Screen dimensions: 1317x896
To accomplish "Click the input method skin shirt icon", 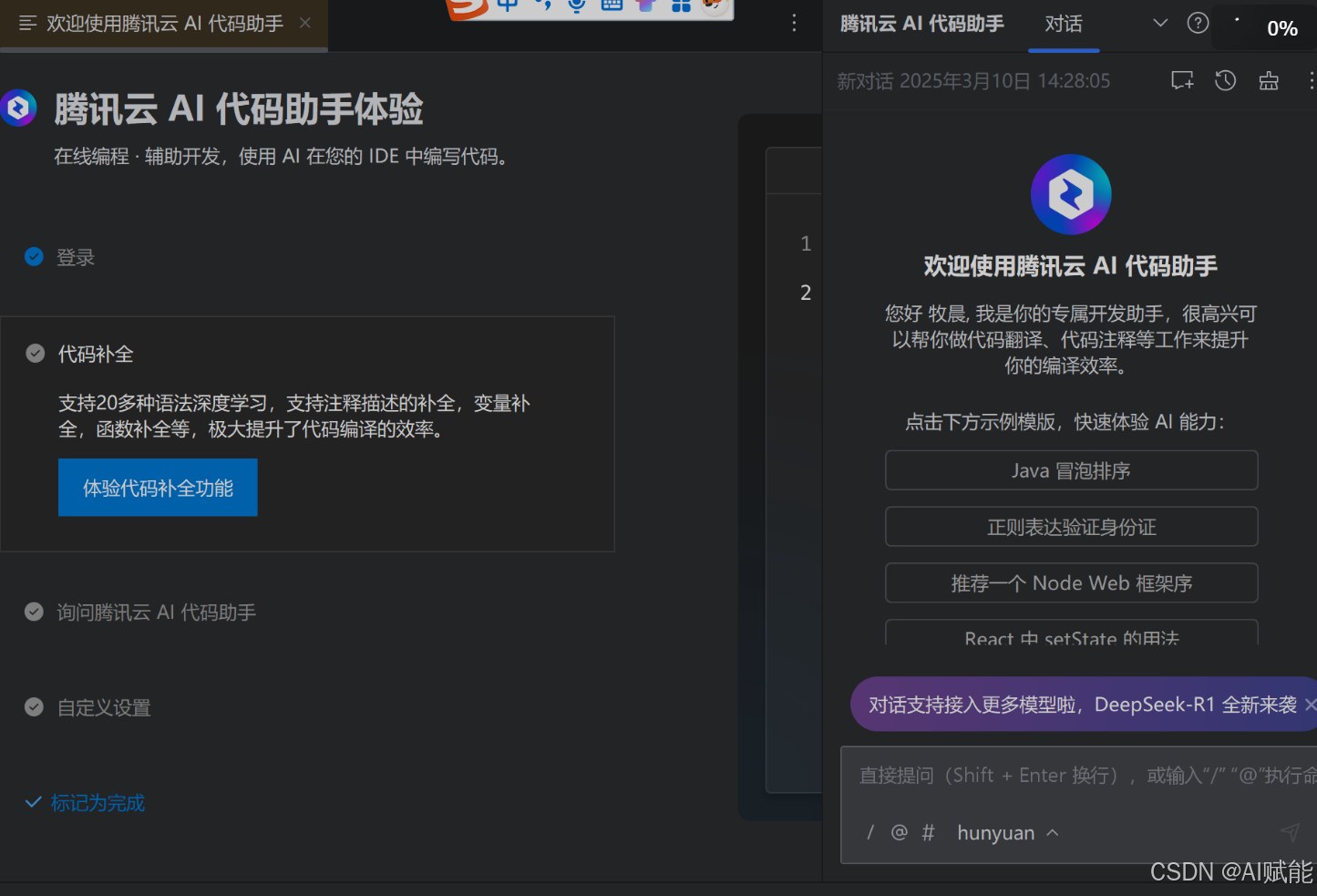I will (x=646, y=5).
